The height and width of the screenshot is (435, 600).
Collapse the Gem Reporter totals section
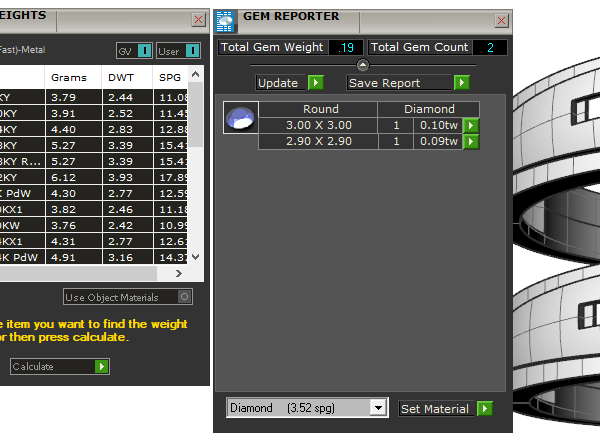coord(362,65)
